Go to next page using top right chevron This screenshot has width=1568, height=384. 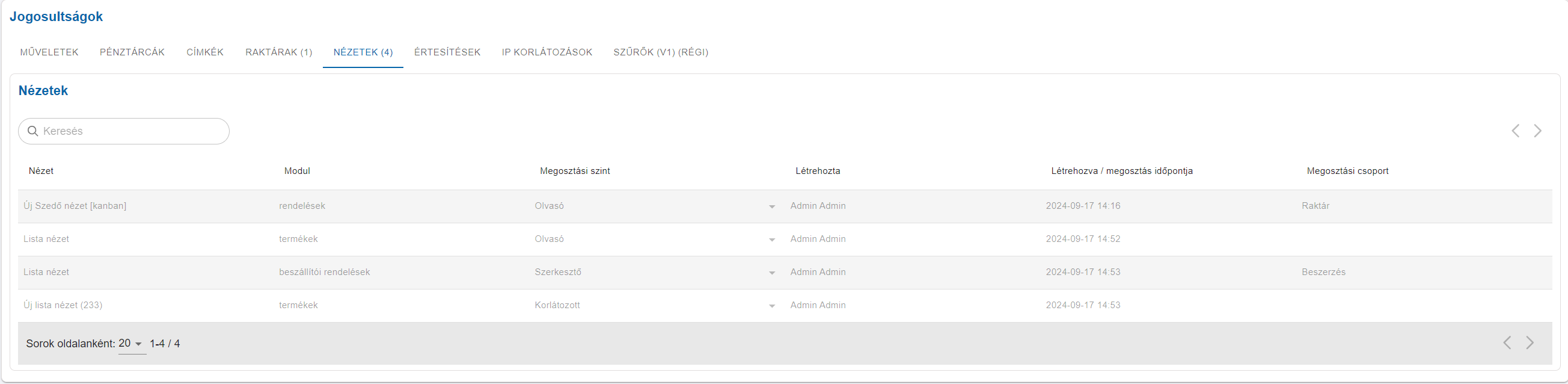(x=1537, y=131)
